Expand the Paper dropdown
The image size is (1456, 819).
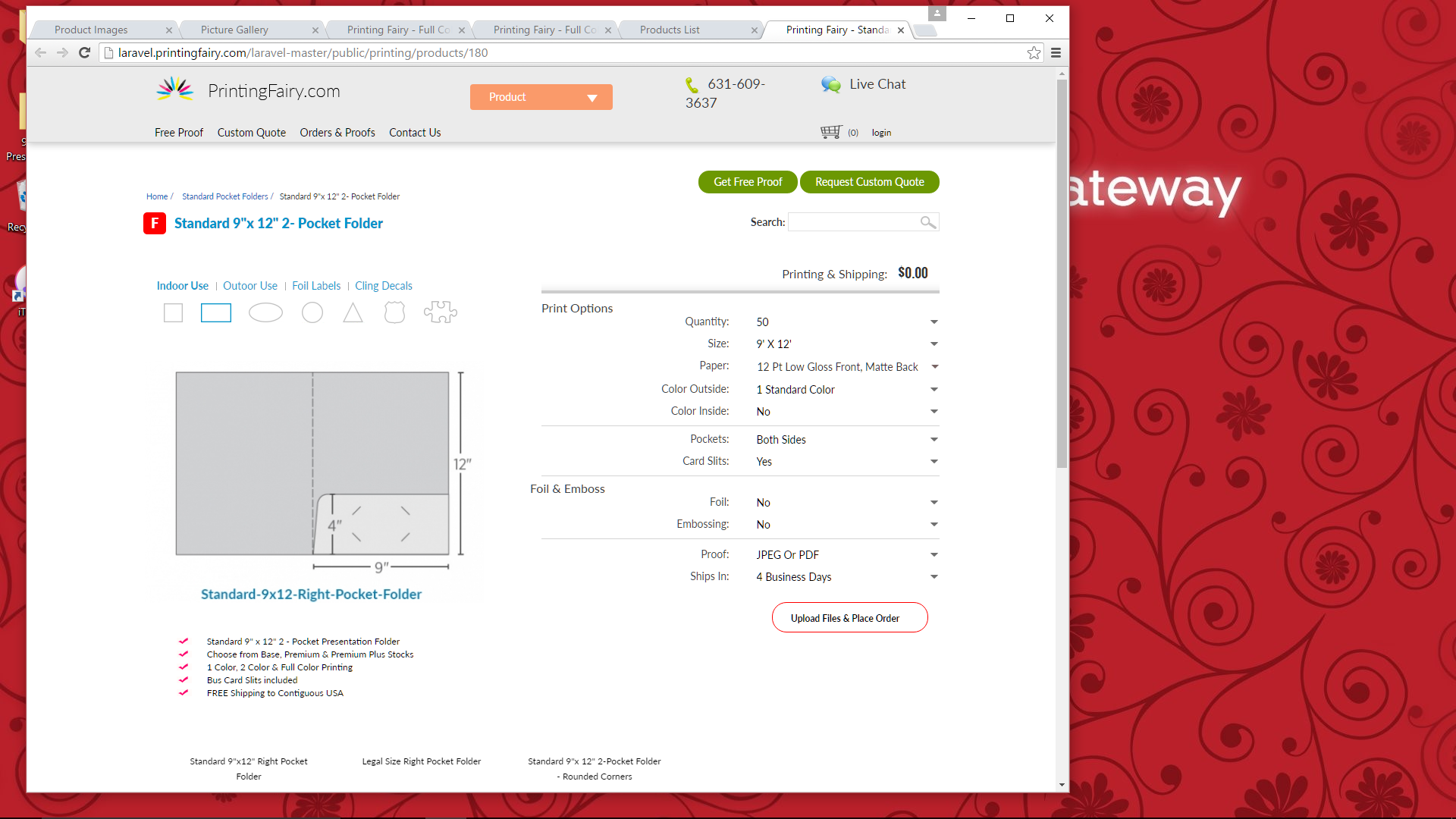point(846,367)
